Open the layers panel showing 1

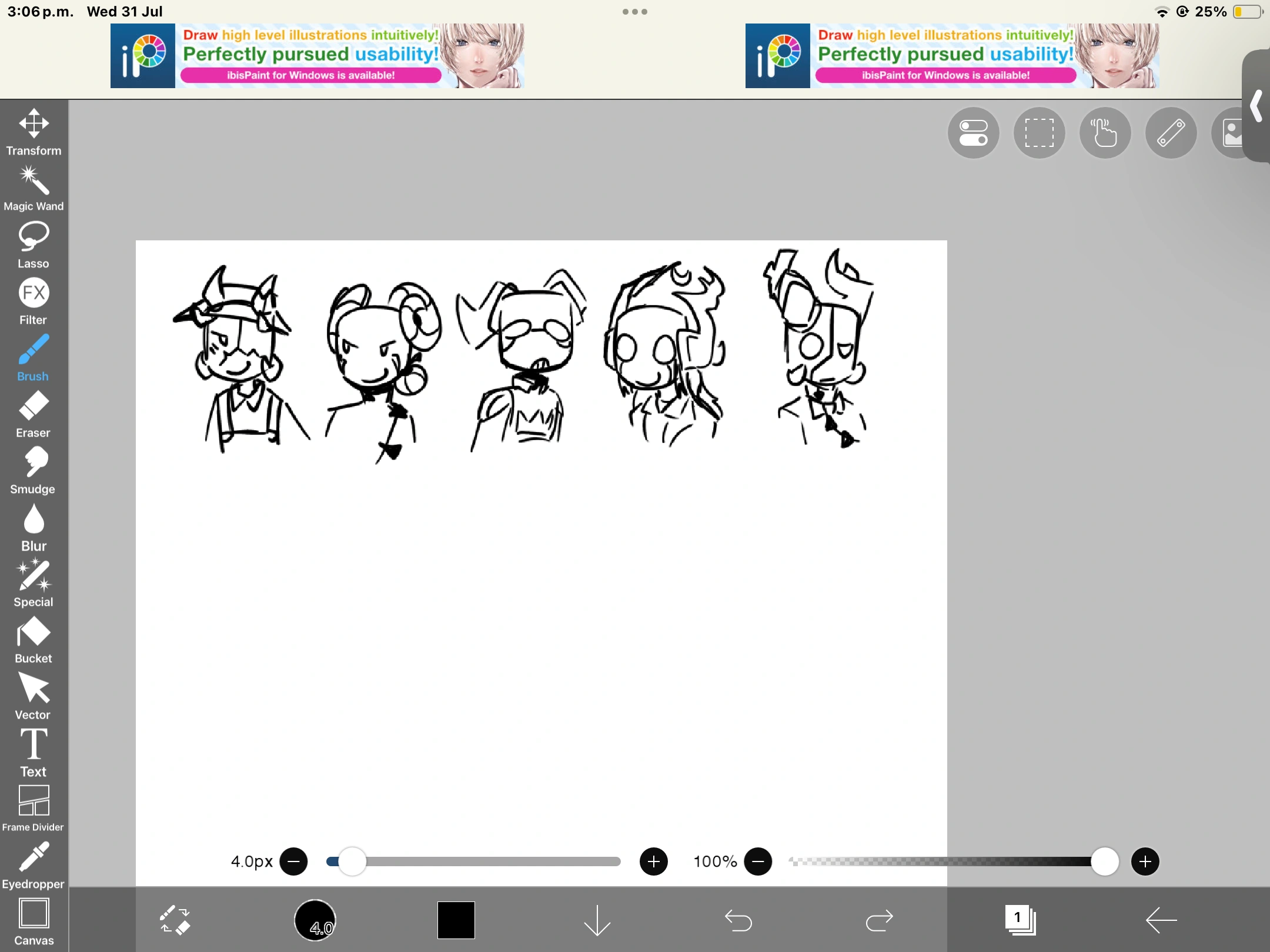coord(1020,920)
